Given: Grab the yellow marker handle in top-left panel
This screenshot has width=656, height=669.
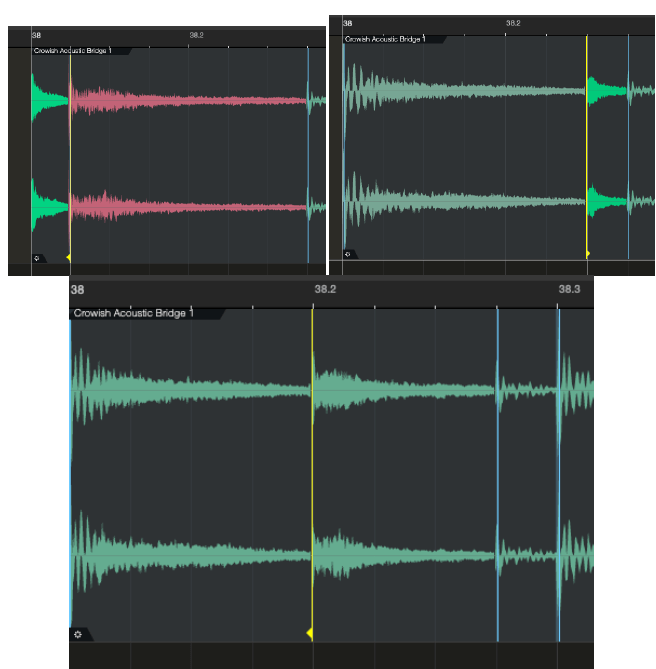Looking at the screenshot, I should coord(68,258).
